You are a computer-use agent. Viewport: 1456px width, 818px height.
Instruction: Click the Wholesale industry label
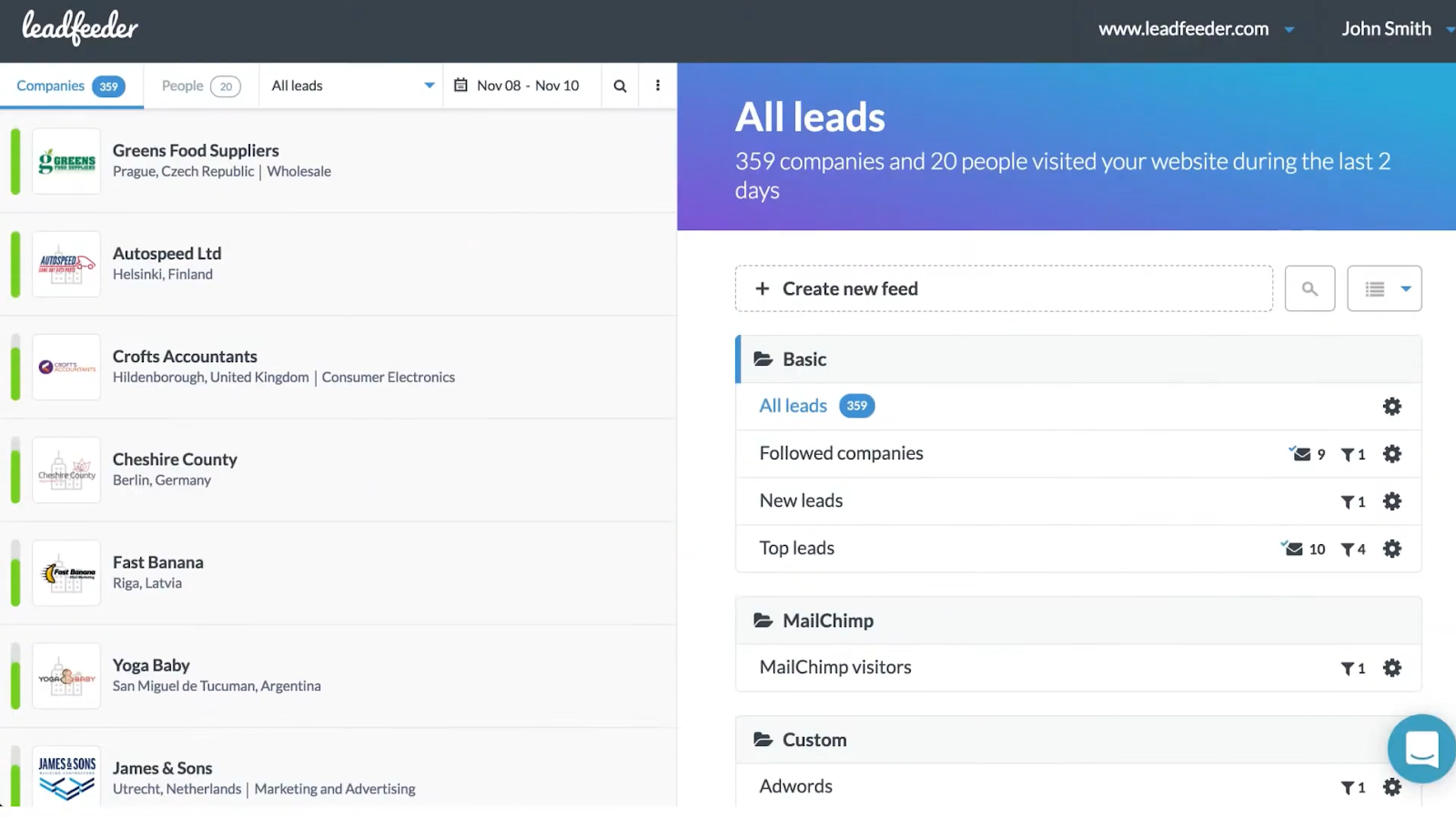point(298,171)
